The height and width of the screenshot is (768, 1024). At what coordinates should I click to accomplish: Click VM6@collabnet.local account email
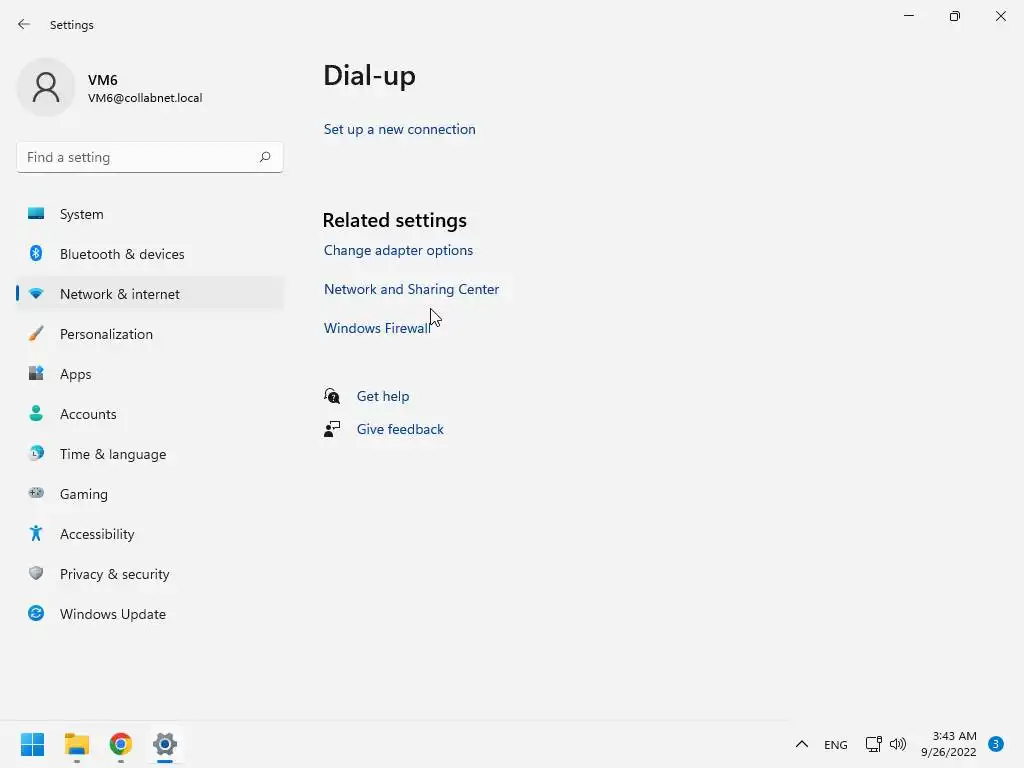tap(145, 98)
